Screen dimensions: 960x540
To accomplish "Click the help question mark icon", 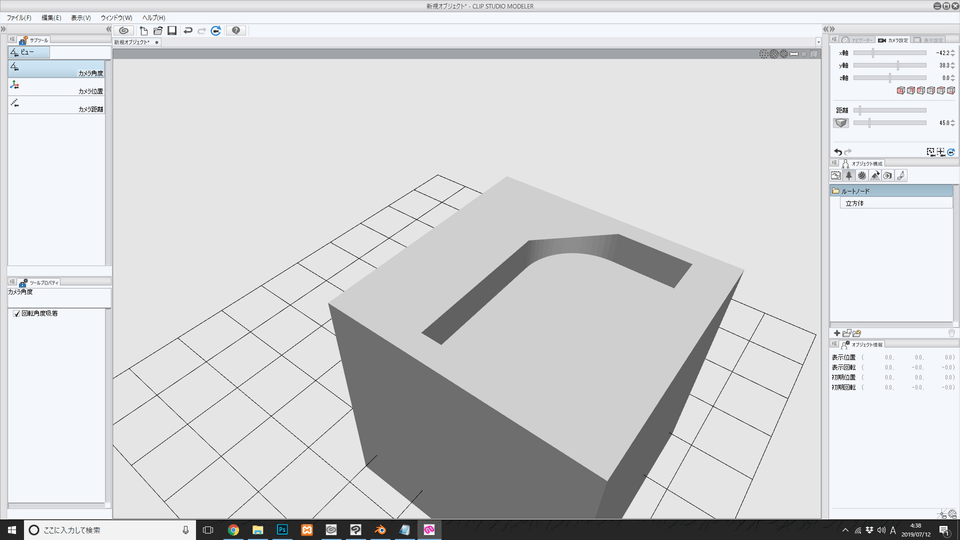I will coord(236,31).
